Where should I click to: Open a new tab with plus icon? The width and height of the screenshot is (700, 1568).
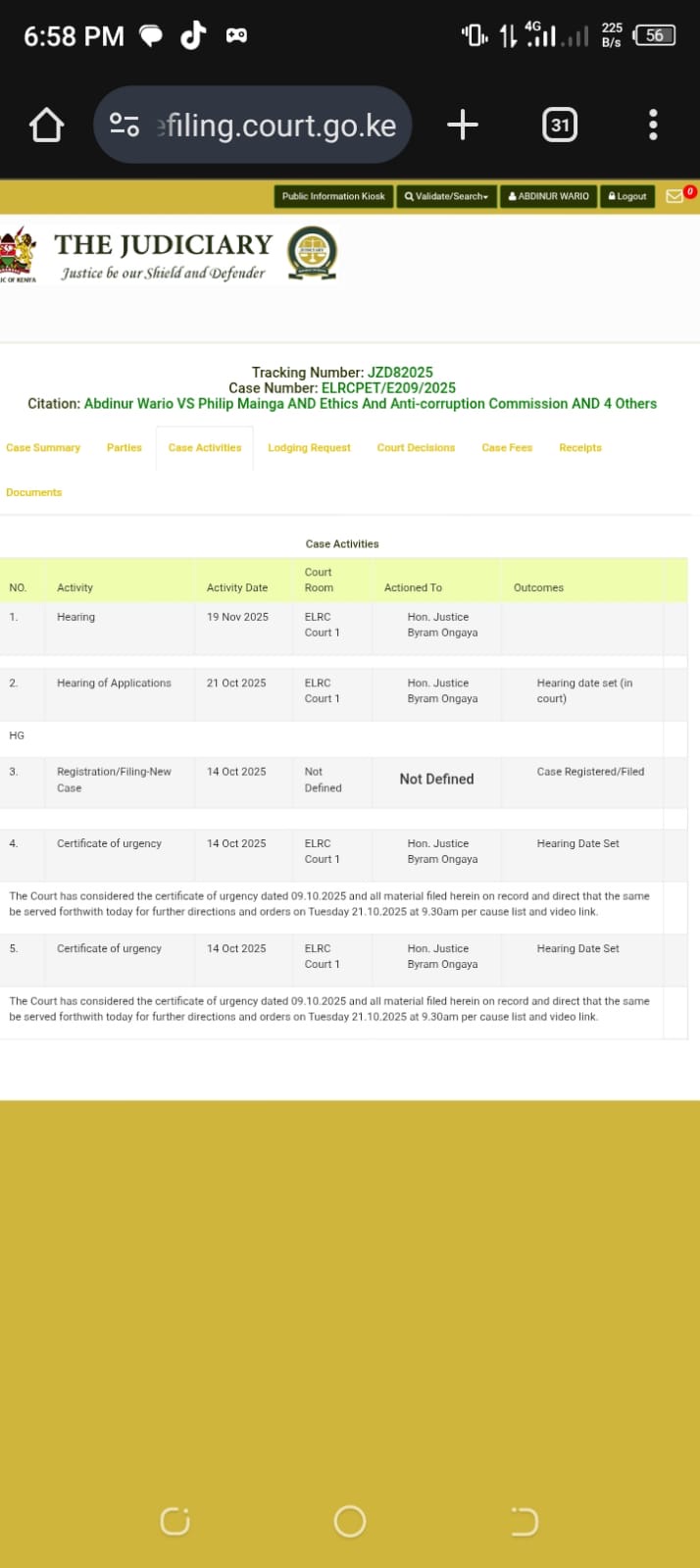(x=462, y=125)
